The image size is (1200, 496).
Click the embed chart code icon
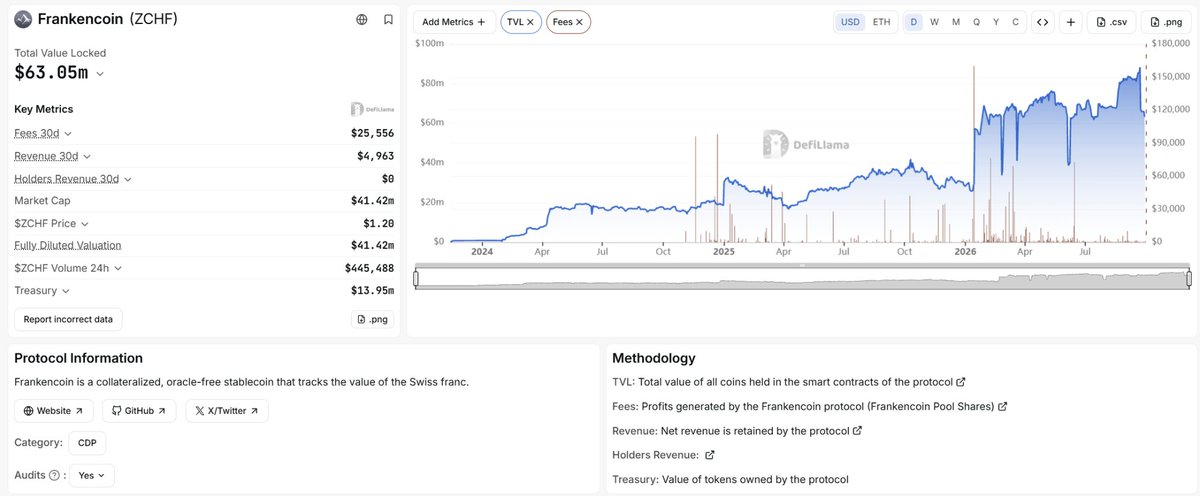[x=1042, y=22]
